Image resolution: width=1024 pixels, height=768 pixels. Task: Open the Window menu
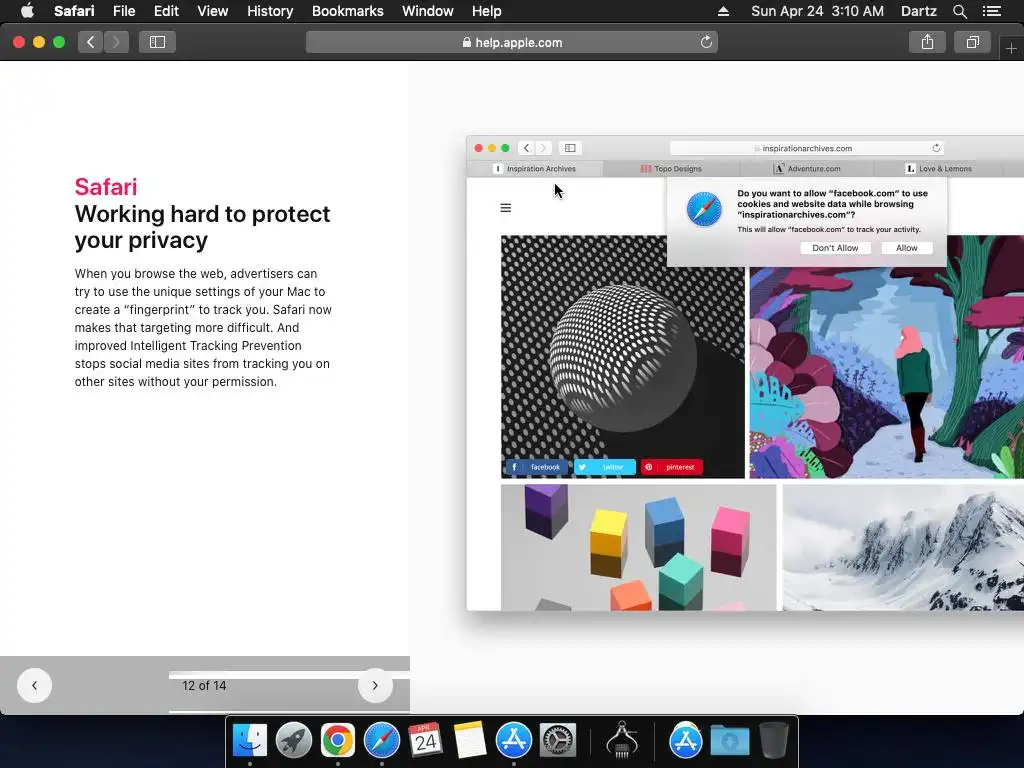coord(427,11)
